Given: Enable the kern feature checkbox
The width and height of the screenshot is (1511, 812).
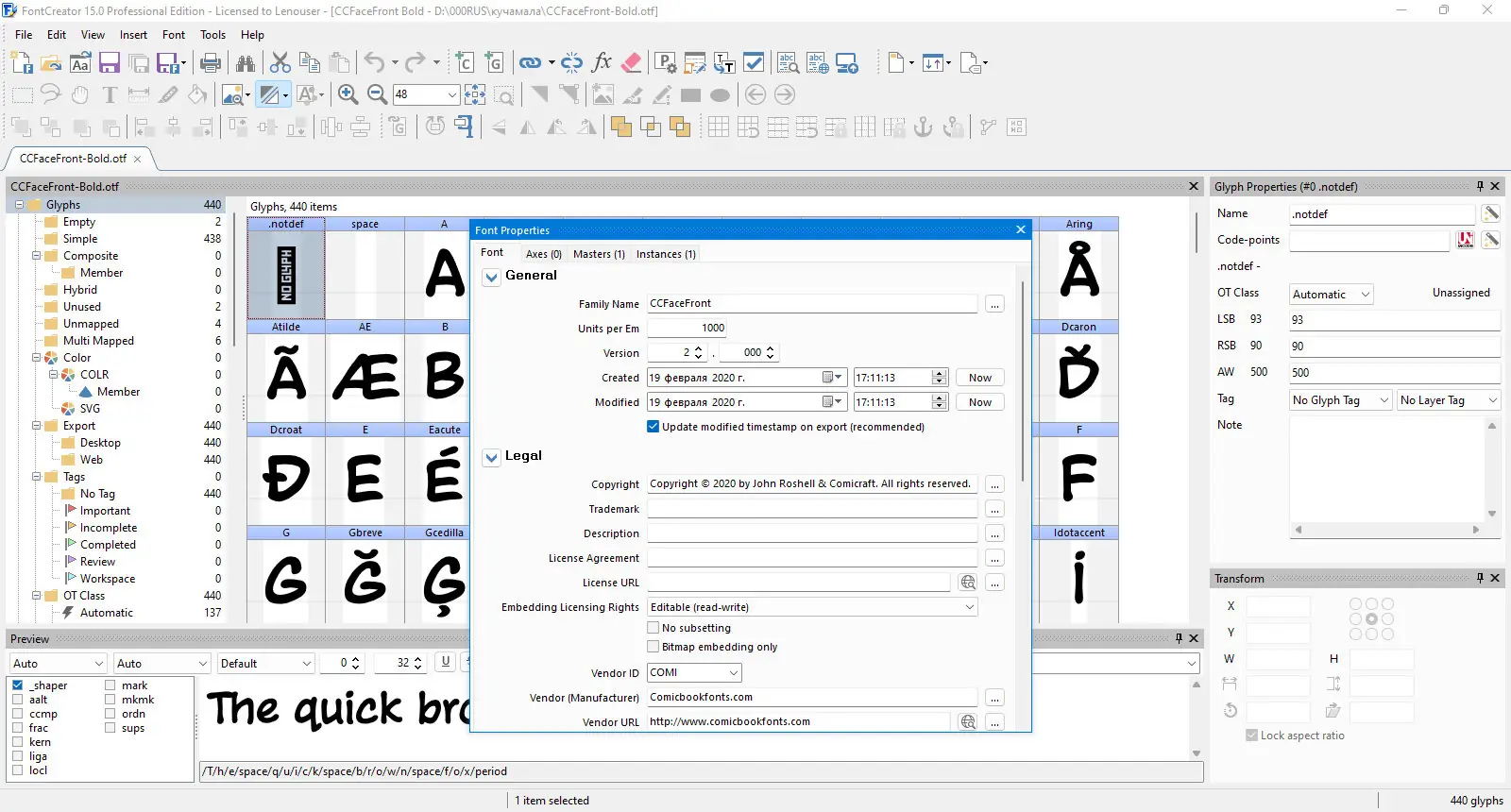Looking at the screenshot, I should [17, 742].
